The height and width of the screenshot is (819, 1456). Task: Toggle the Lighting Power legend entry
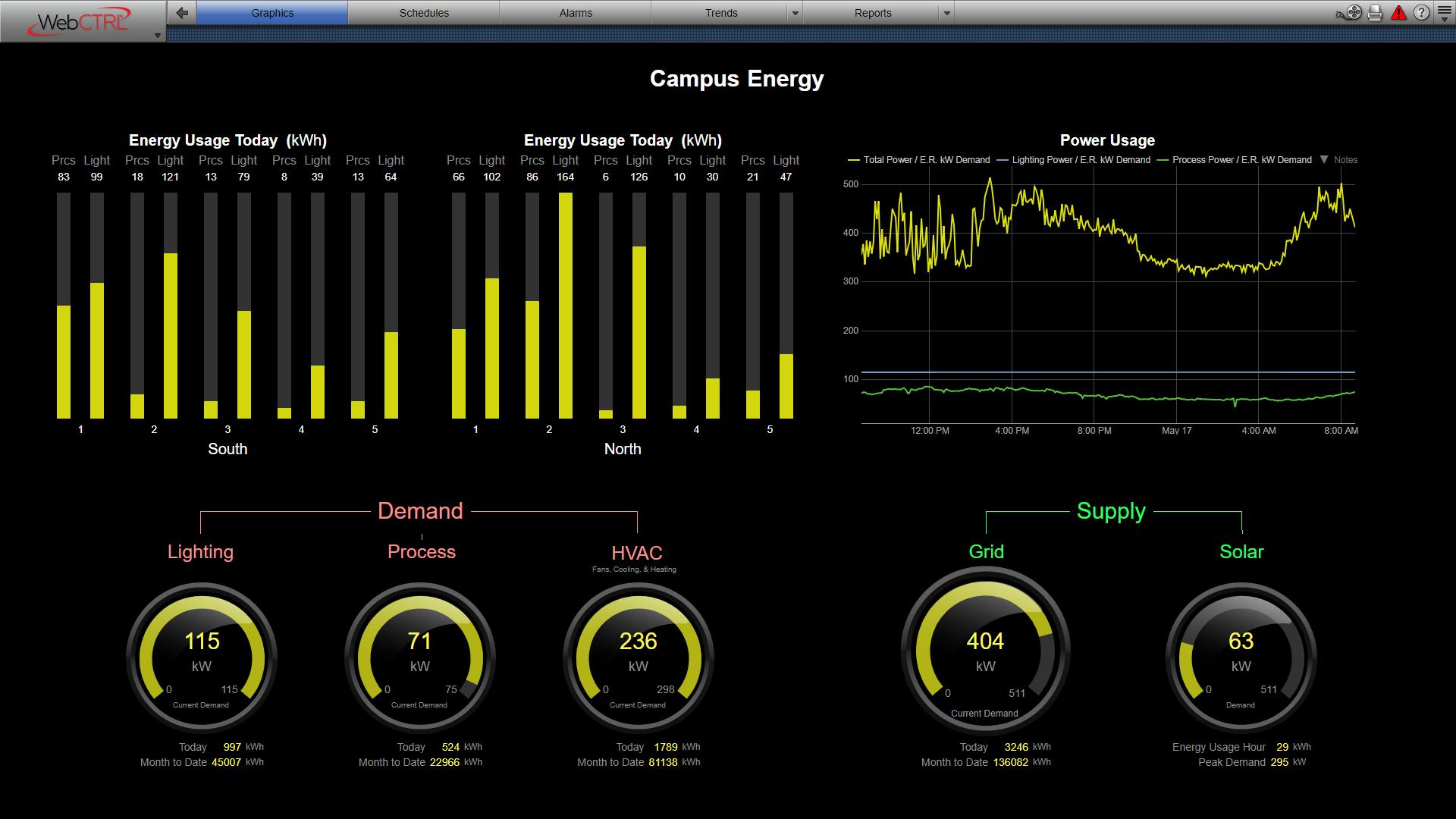[1076, 160]
